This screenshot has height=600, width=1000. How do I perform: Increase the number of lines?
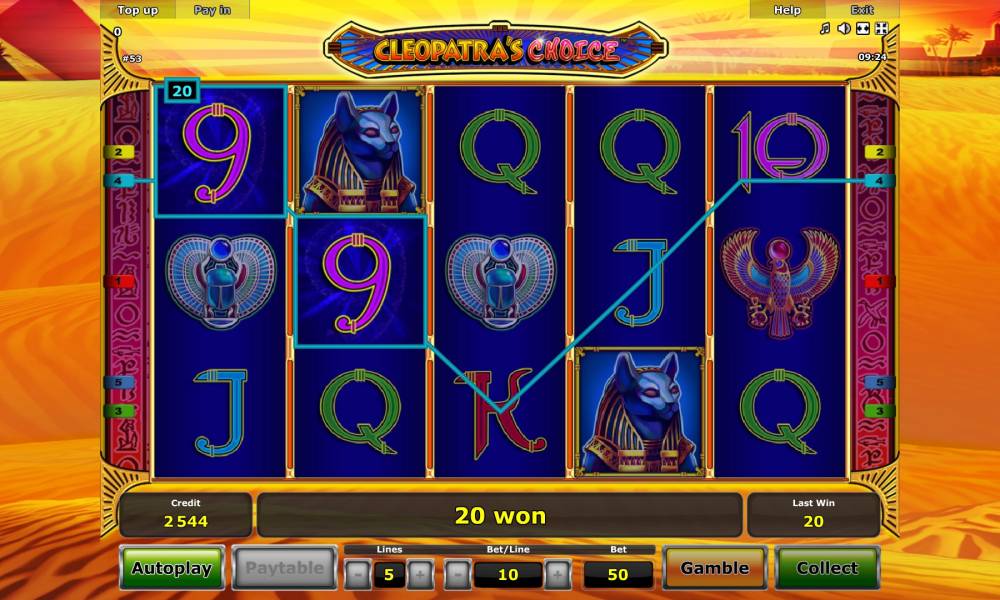(x=420, y=574)
